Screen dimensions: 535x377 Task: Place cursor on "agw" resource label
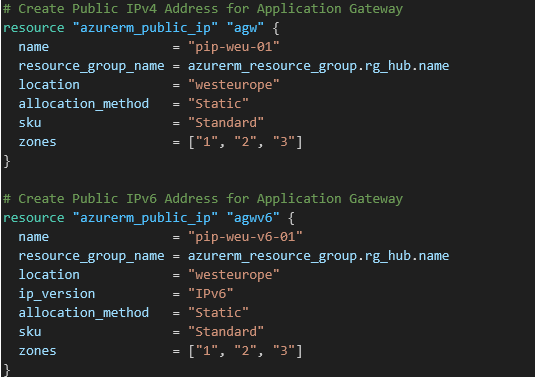245,28
